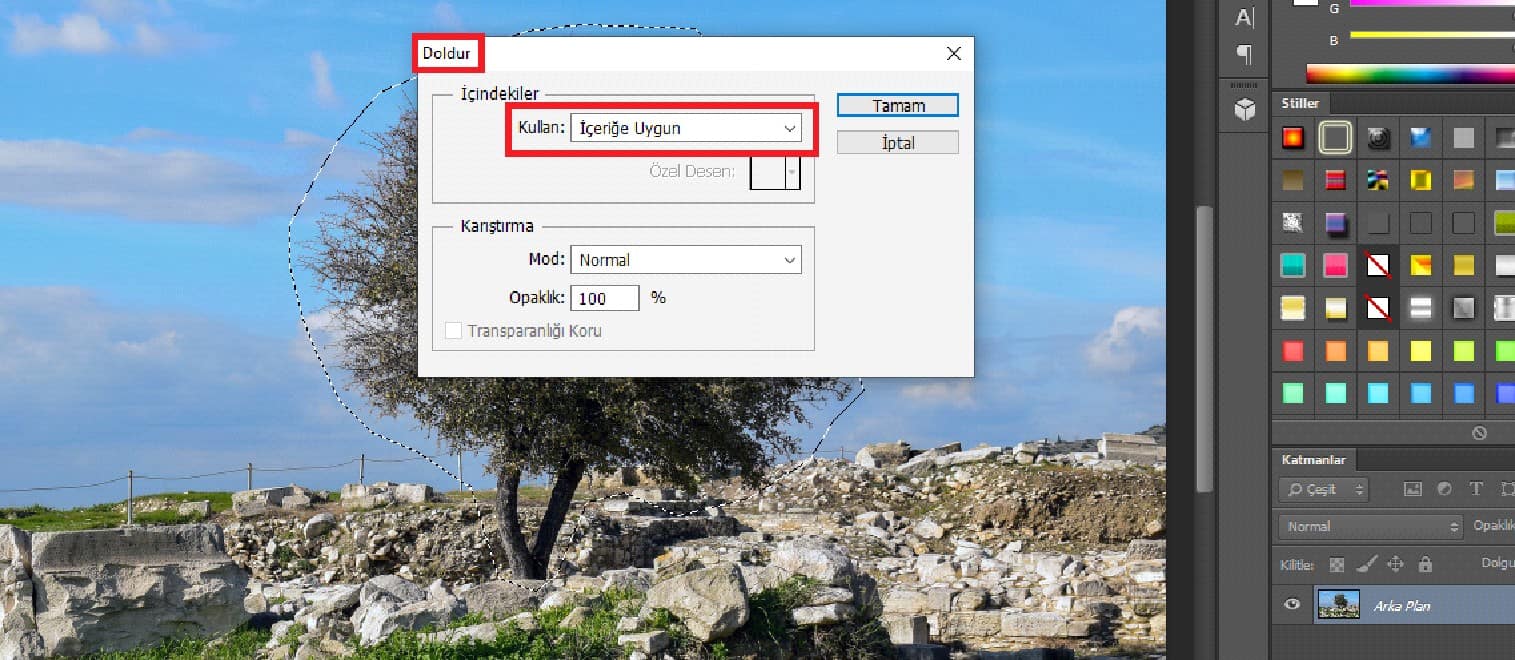
Task: Filter layers for adjustment layers
Action: pos(1443,489)
